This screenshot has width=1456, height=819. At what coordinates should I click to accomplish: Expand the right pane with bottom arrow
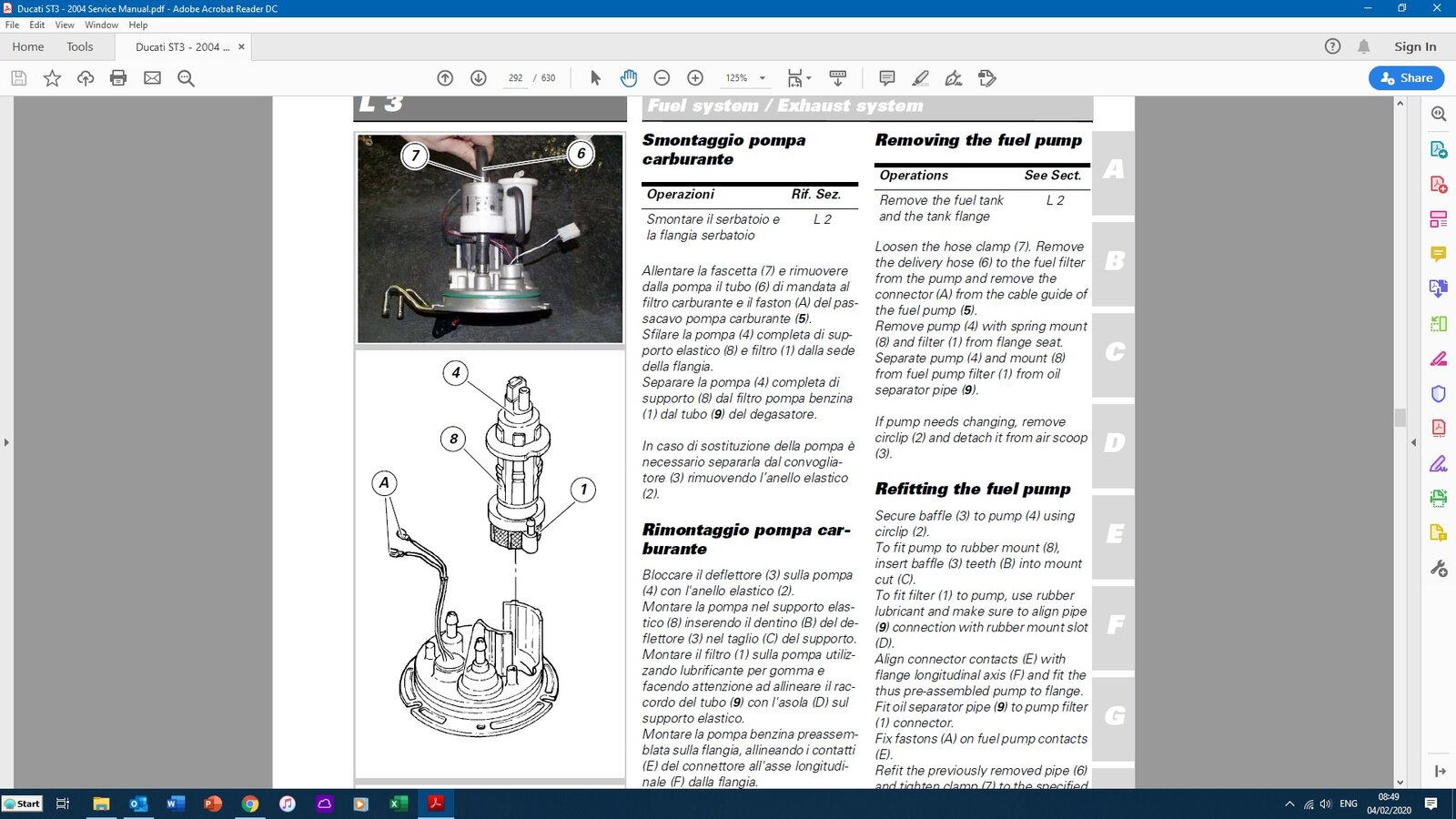point(1440,771)
